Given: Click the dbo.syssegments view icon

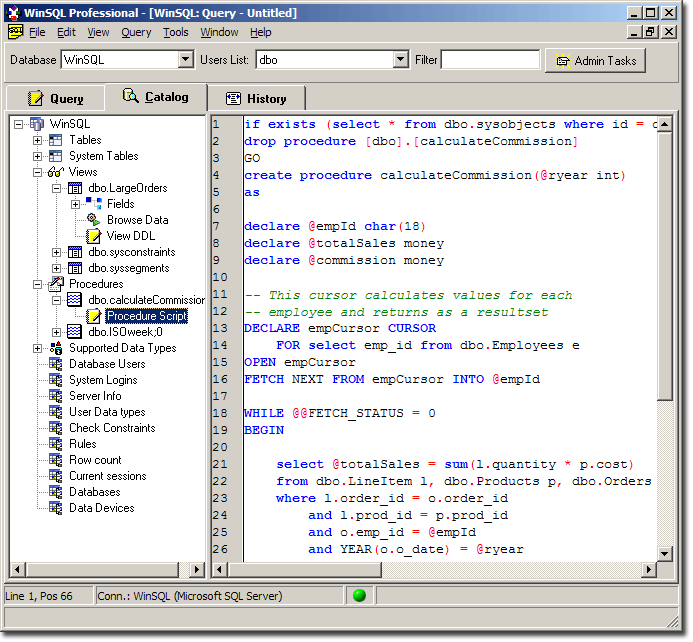Looking at the screenshot, I should point(75,268).
